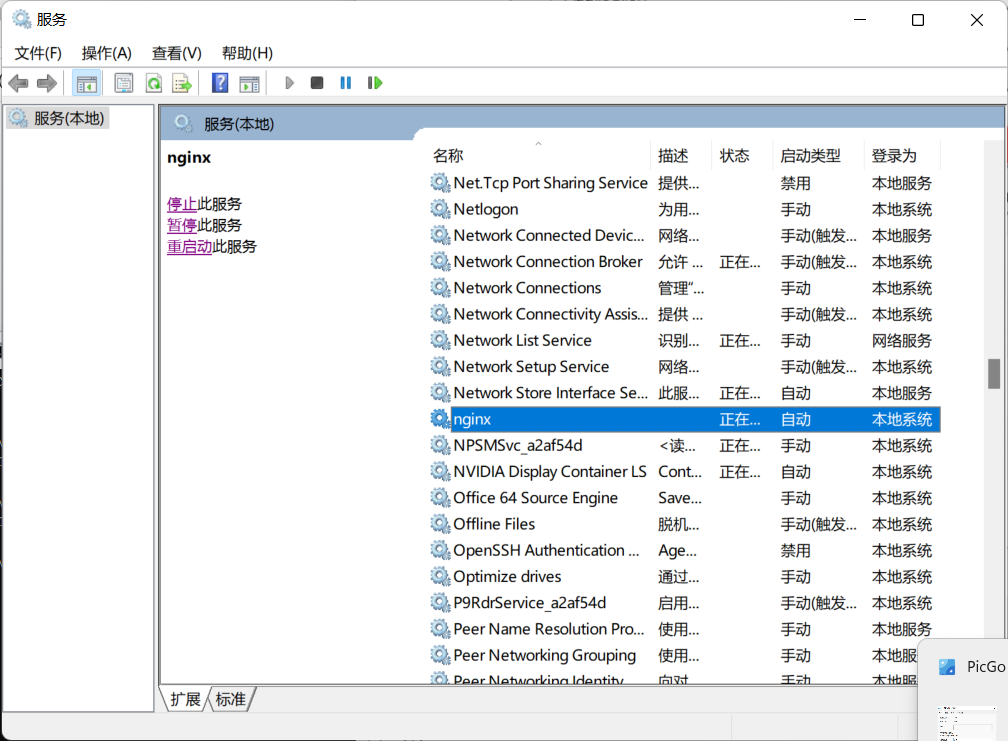Click the Forward arrow toolbar icon
1008x741 pixels.
coord(47,83)
